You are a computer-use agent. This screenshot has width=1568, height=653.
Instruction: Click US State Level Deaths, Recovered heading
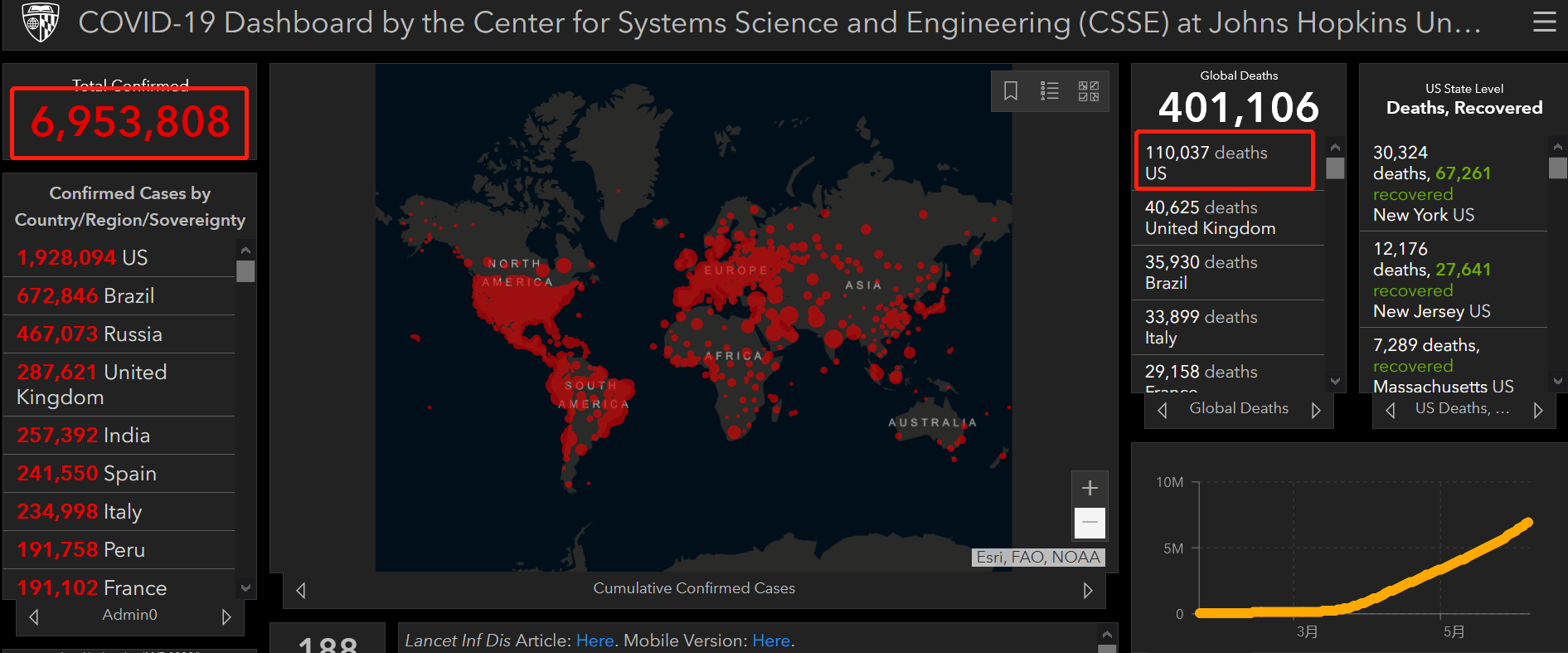pos(1464,100)
